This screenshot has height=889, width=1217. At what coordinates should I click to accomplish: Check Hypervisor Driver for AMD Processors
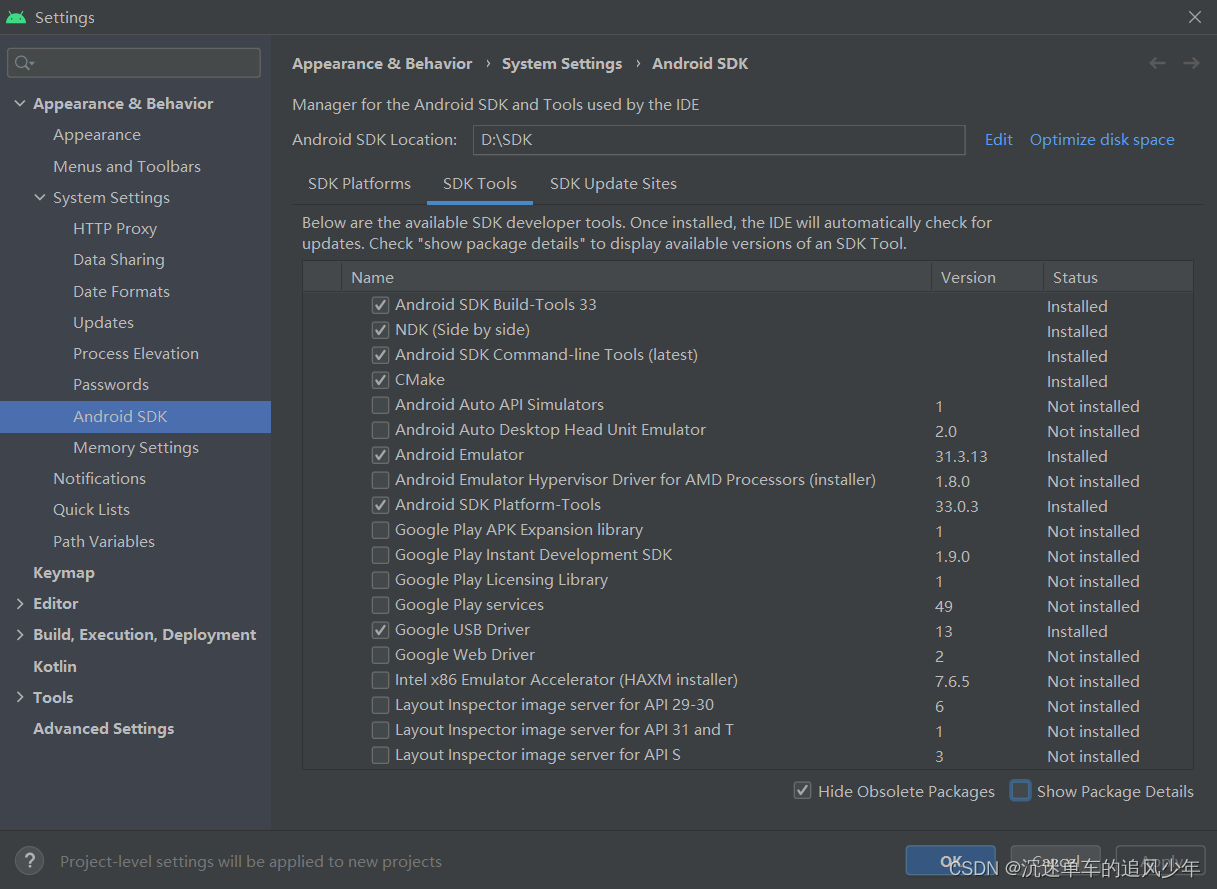(x=380, y=480)
